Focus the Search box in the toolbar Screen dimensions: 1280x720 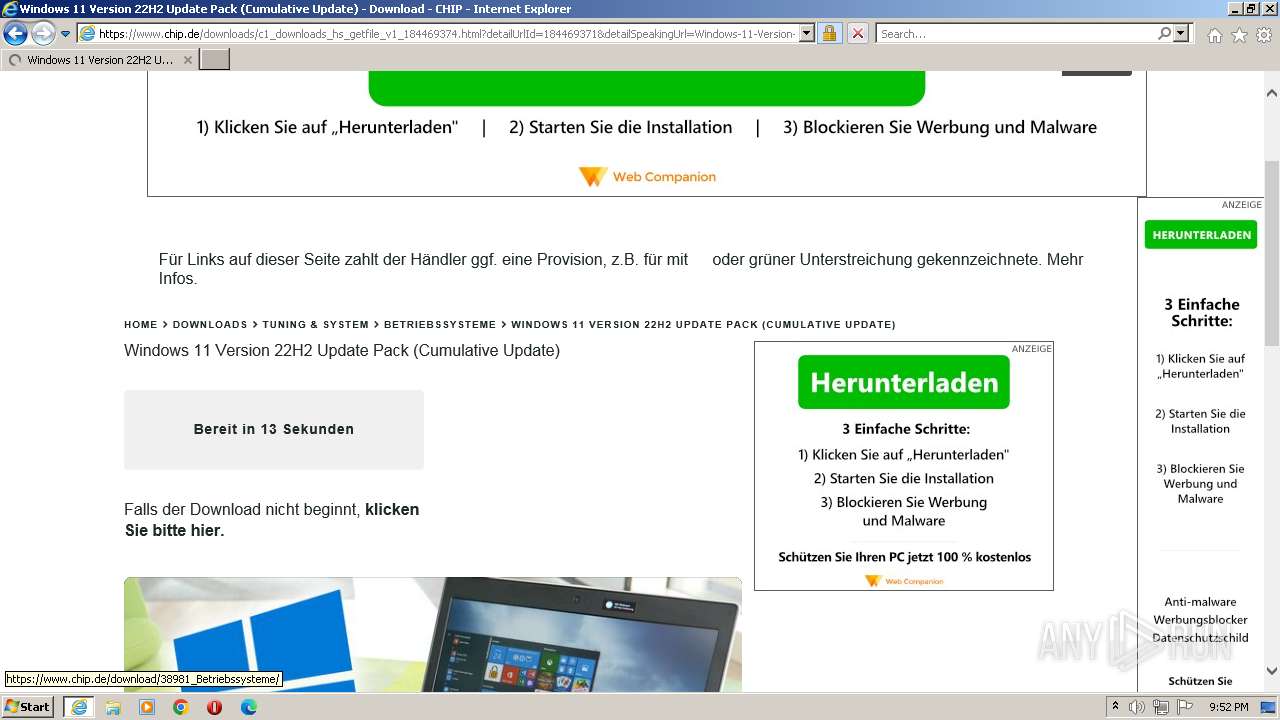[x=1016, y=34]
